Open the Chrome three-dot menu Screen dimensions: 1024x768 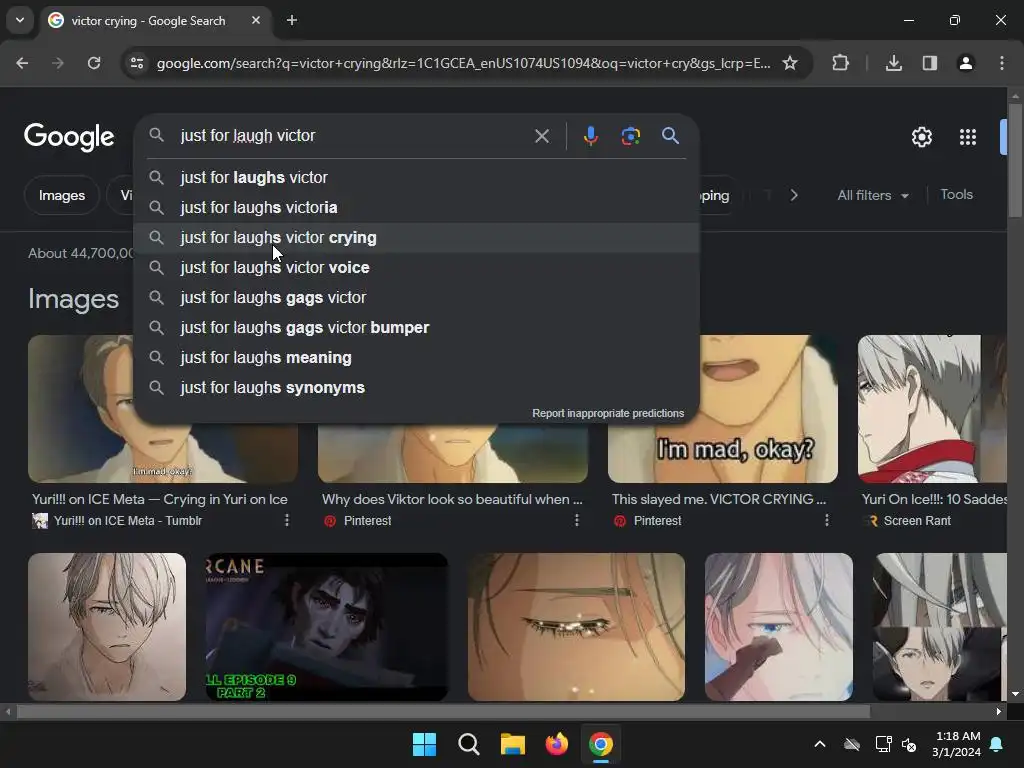pos(1002,63)
